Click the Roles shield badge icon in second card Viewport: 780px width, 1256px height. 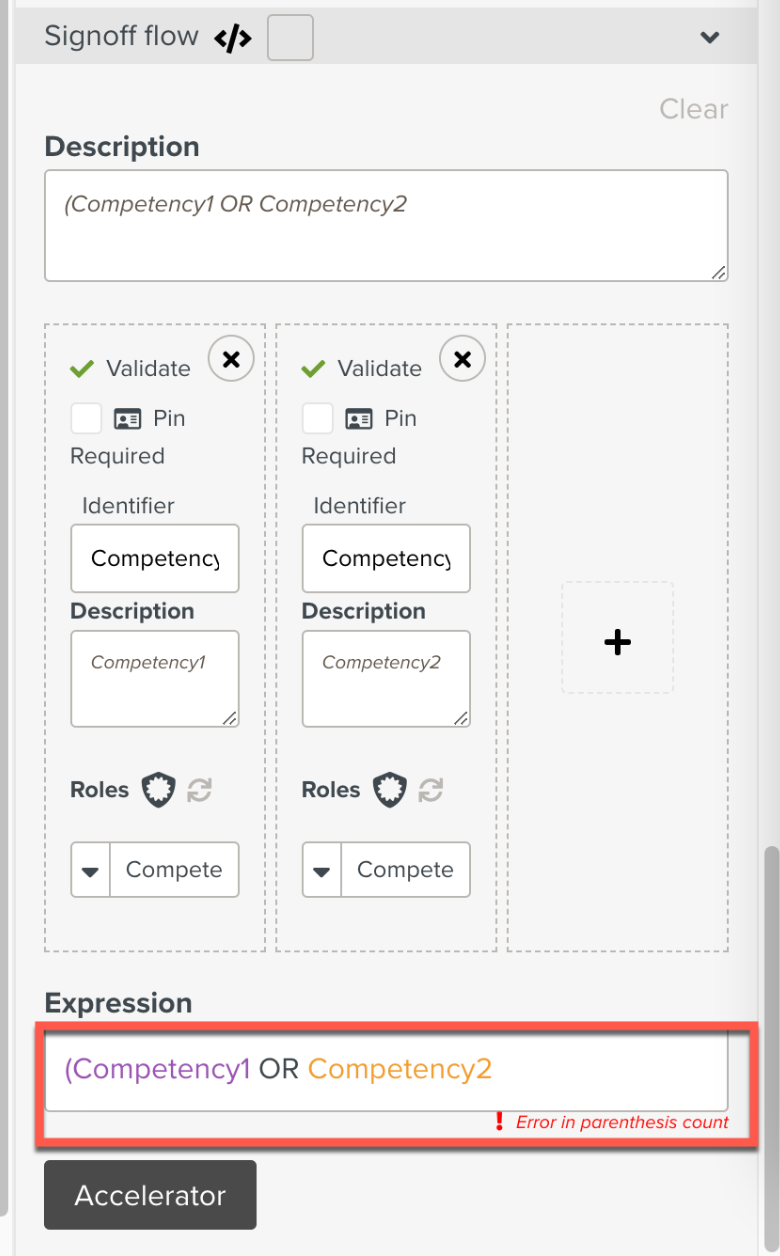(x=389, y=790)
